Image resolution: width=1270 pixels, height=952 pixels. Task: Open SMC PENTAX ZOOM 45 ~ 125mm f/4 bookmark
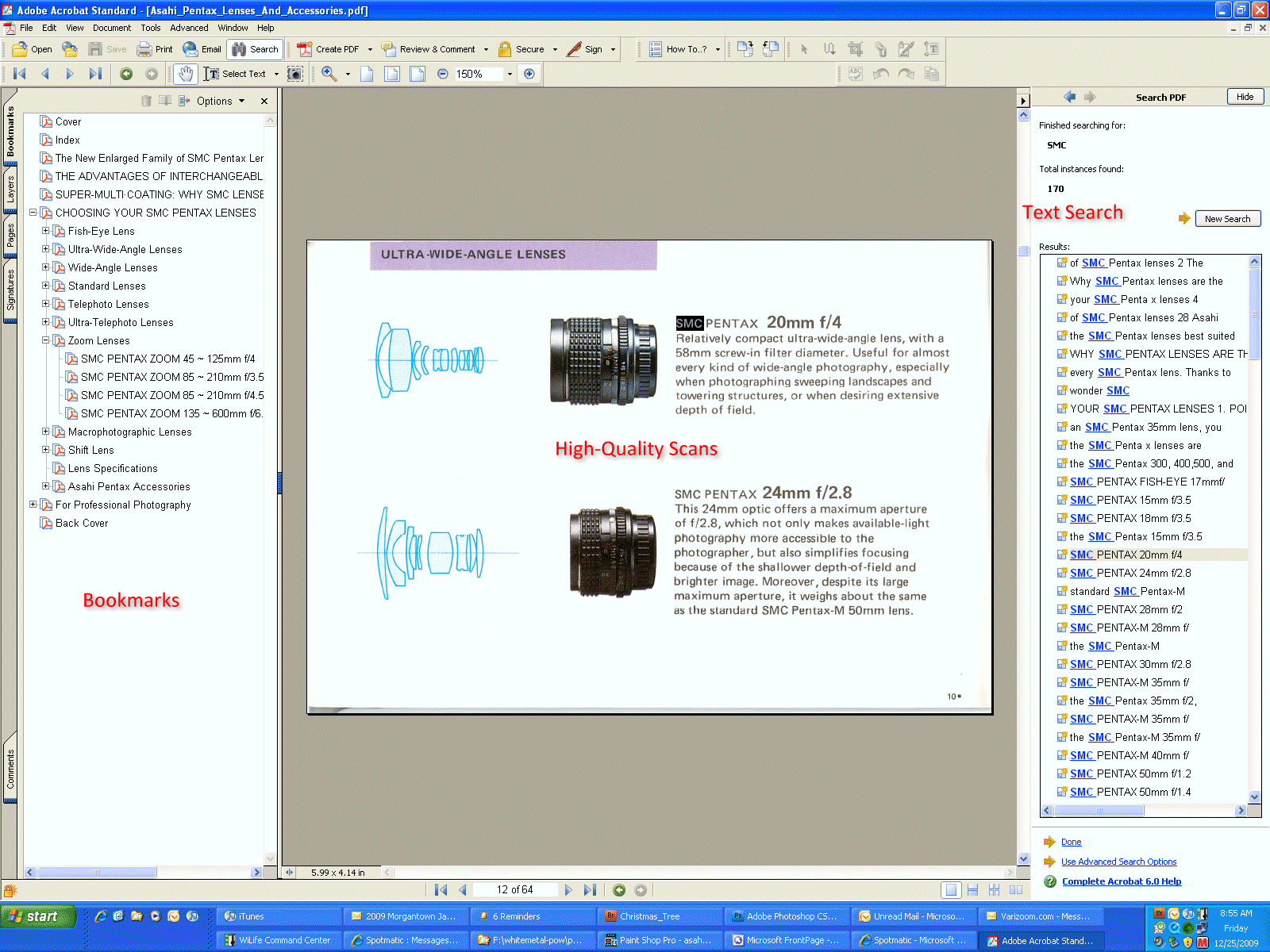pos(167,359)
